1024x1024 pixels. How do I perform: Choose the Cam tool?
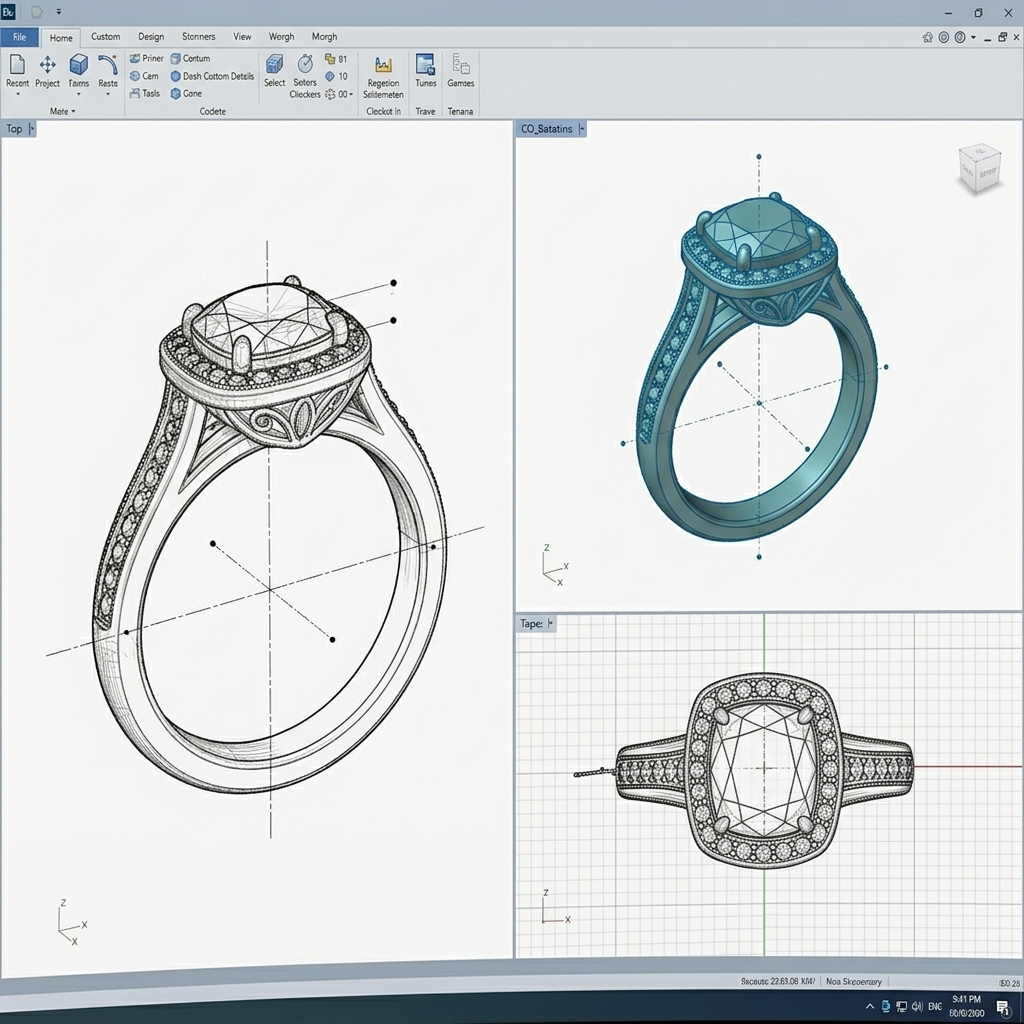[144, 76]
